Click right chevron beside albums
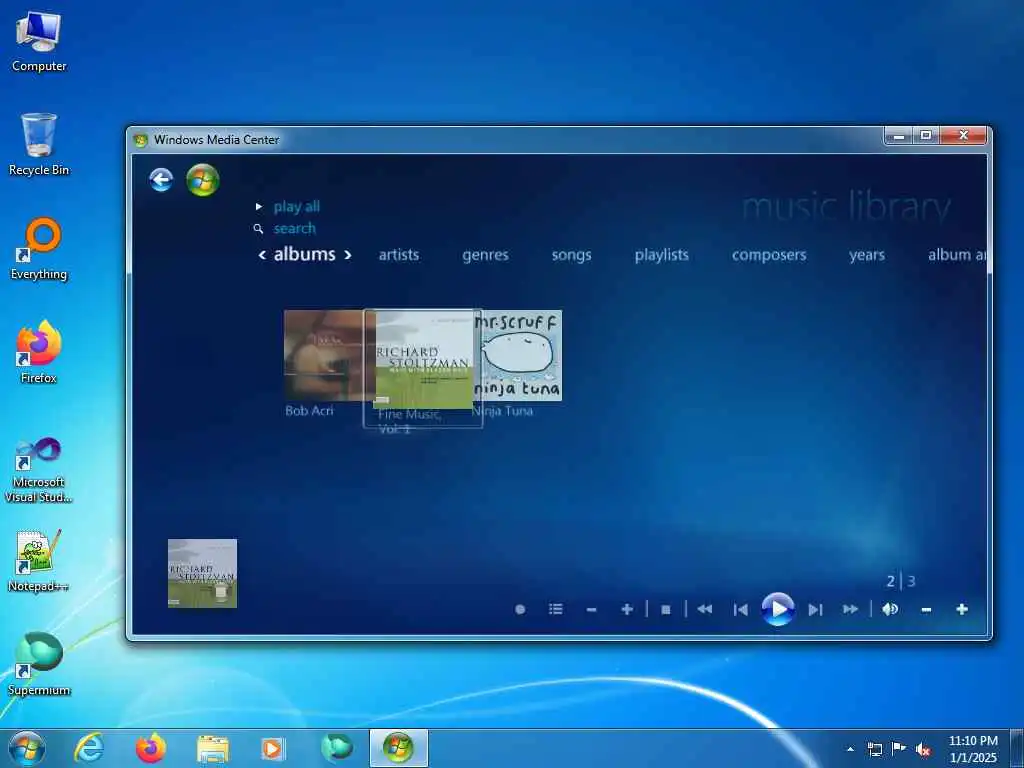 tap(347, 255)
